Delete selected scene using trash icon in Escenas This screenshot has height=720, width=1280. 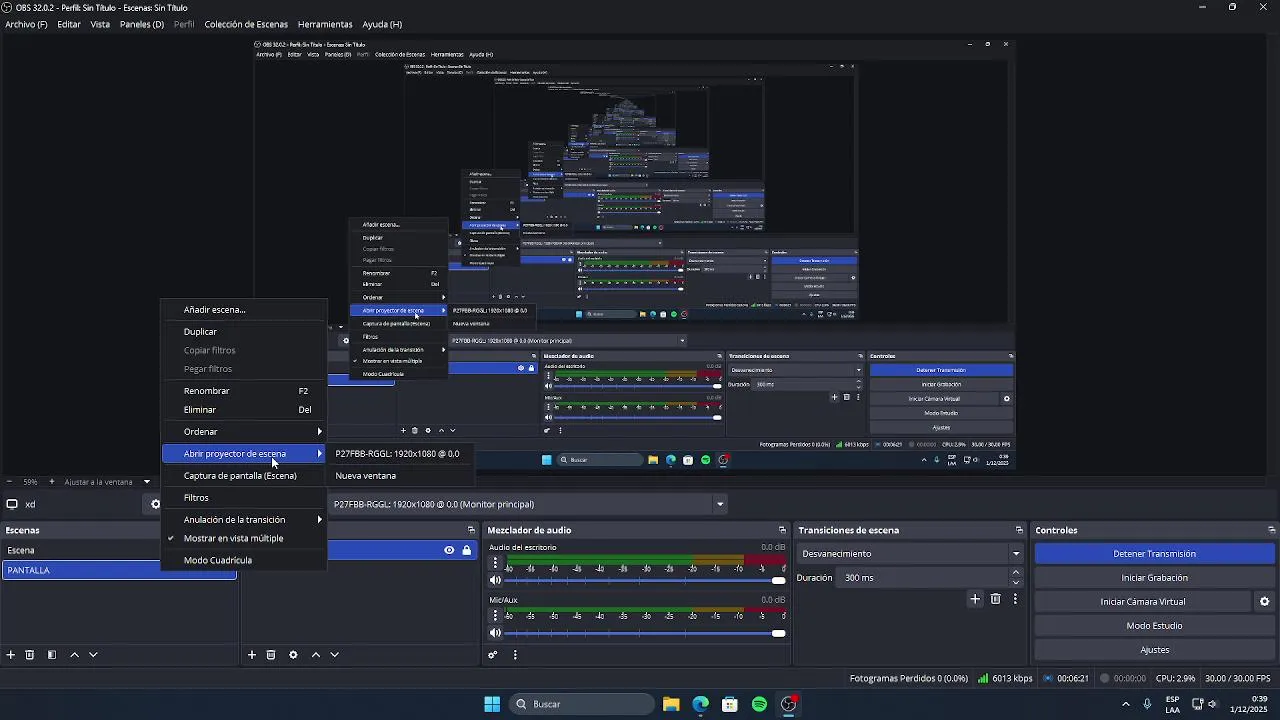tap(30, 655)
